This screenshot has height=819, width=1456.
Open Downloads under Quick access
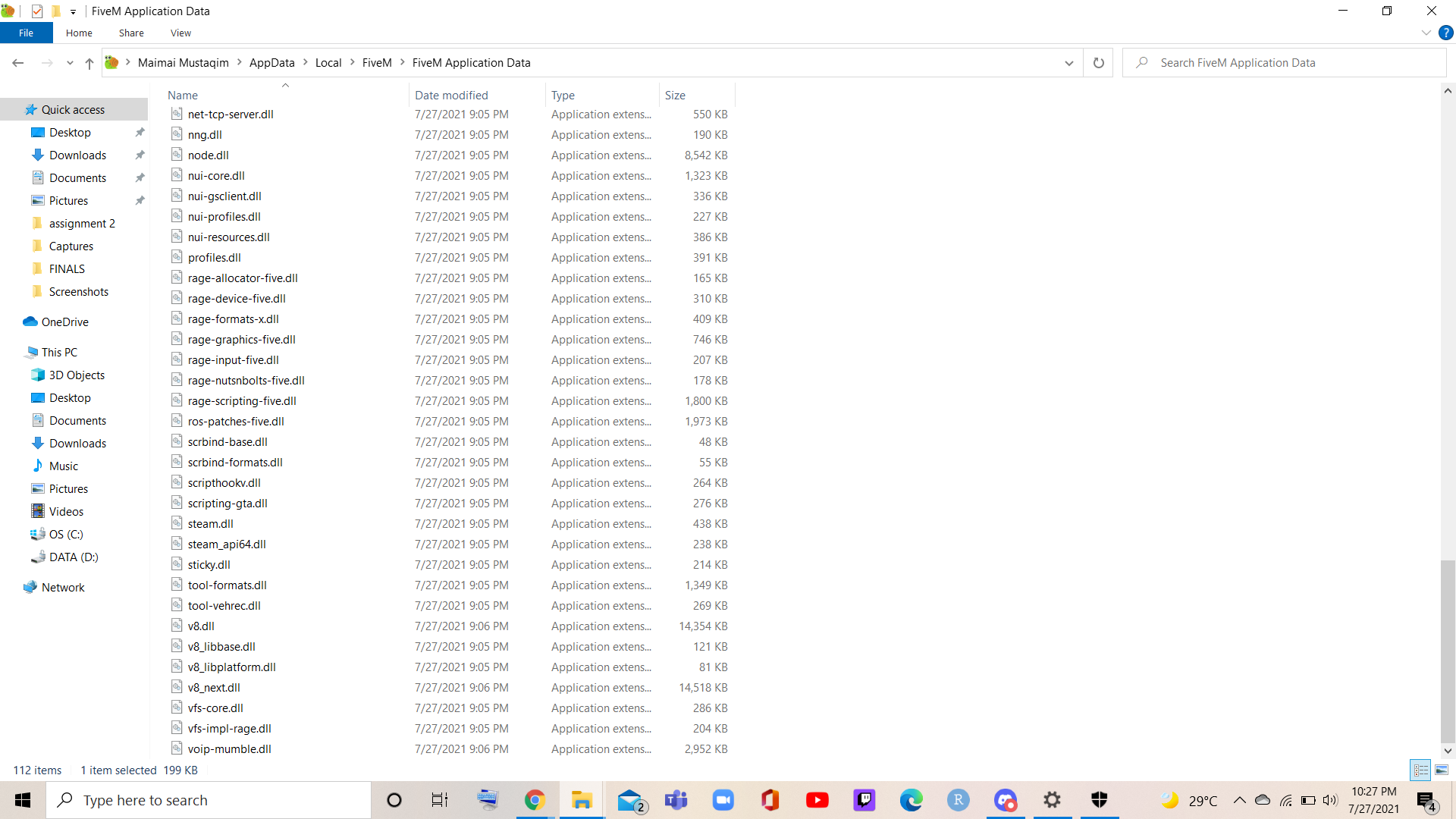(x=77, y=155)
